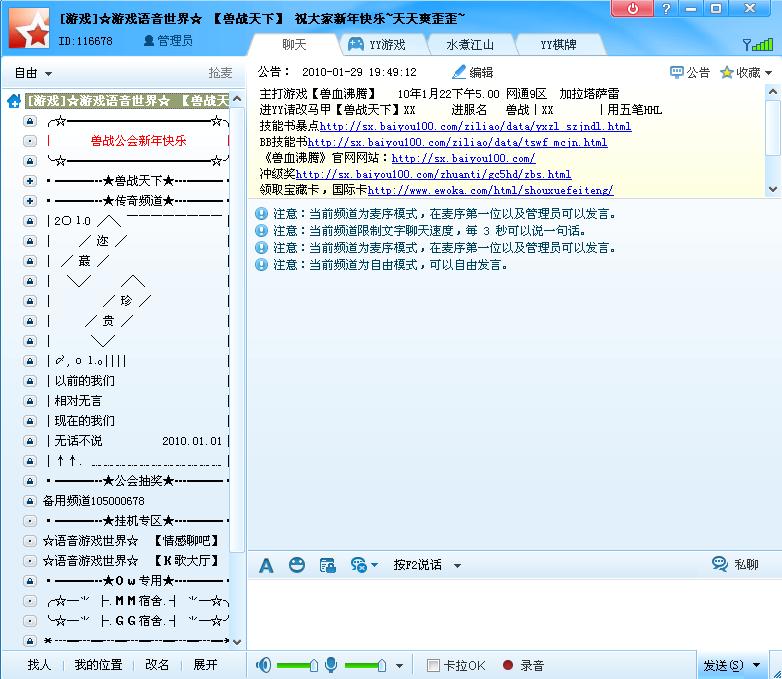Switch to the 水煮江山 tab
Image resolution: width=782 pixels, height=679 pixels.
469,44
